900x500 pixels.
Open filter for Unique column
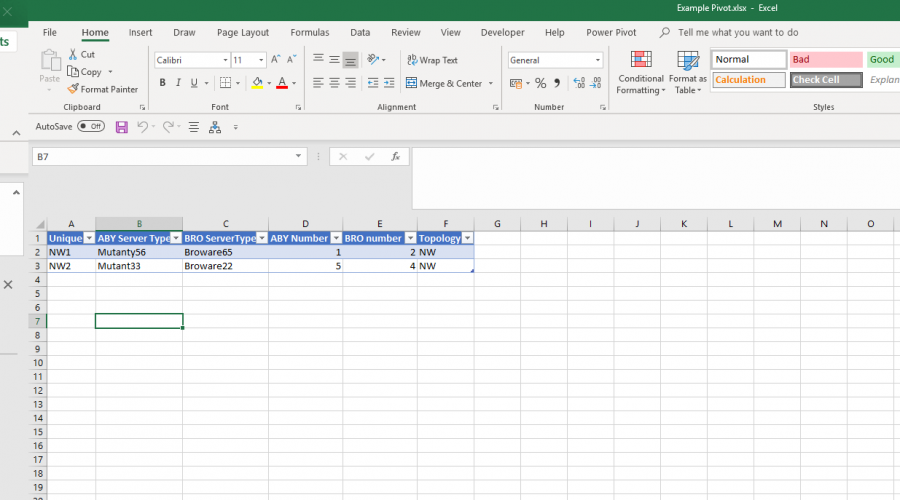[89, 238]
